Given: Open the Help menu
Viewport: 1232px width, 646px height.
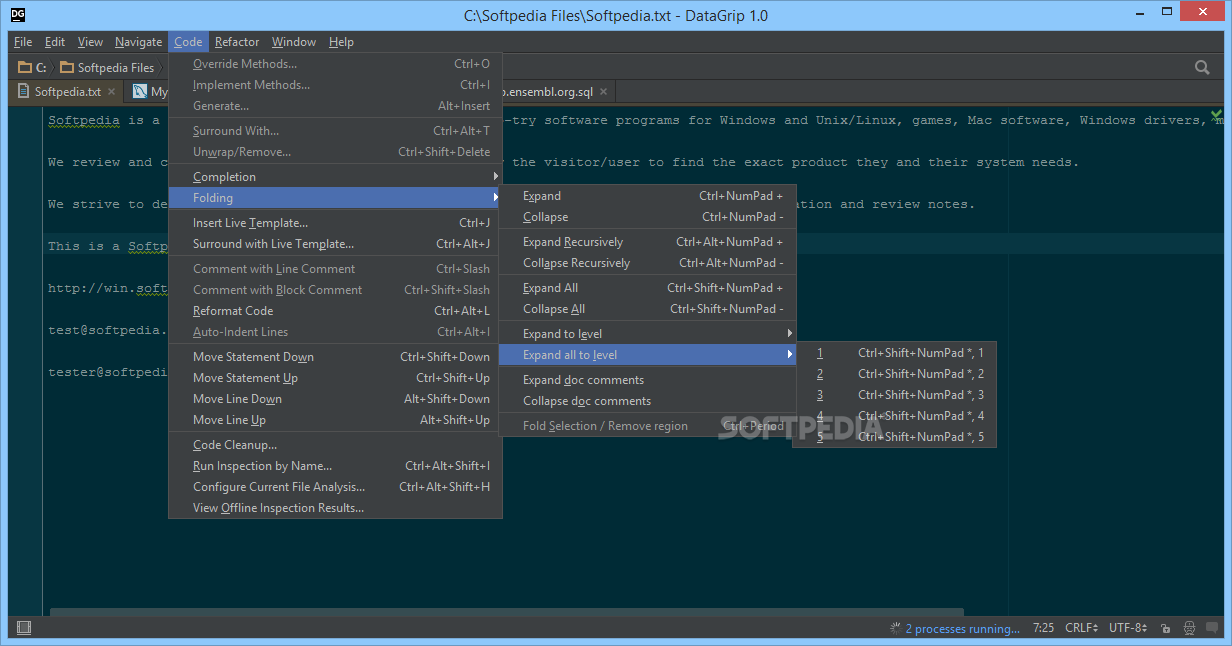Looking at the screenshot, I should click(x=341, y=42).
